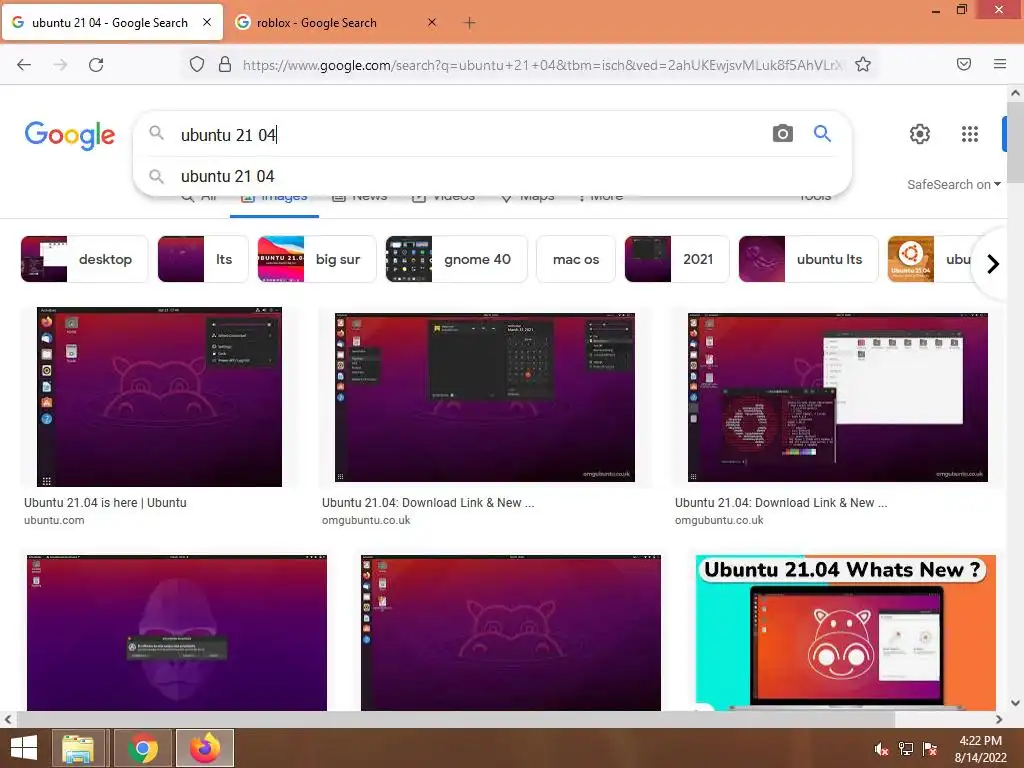Open the ubuntu.com hippo wallpaper thumbnail
Screen dimensions: 1024x768
[159, 396]
